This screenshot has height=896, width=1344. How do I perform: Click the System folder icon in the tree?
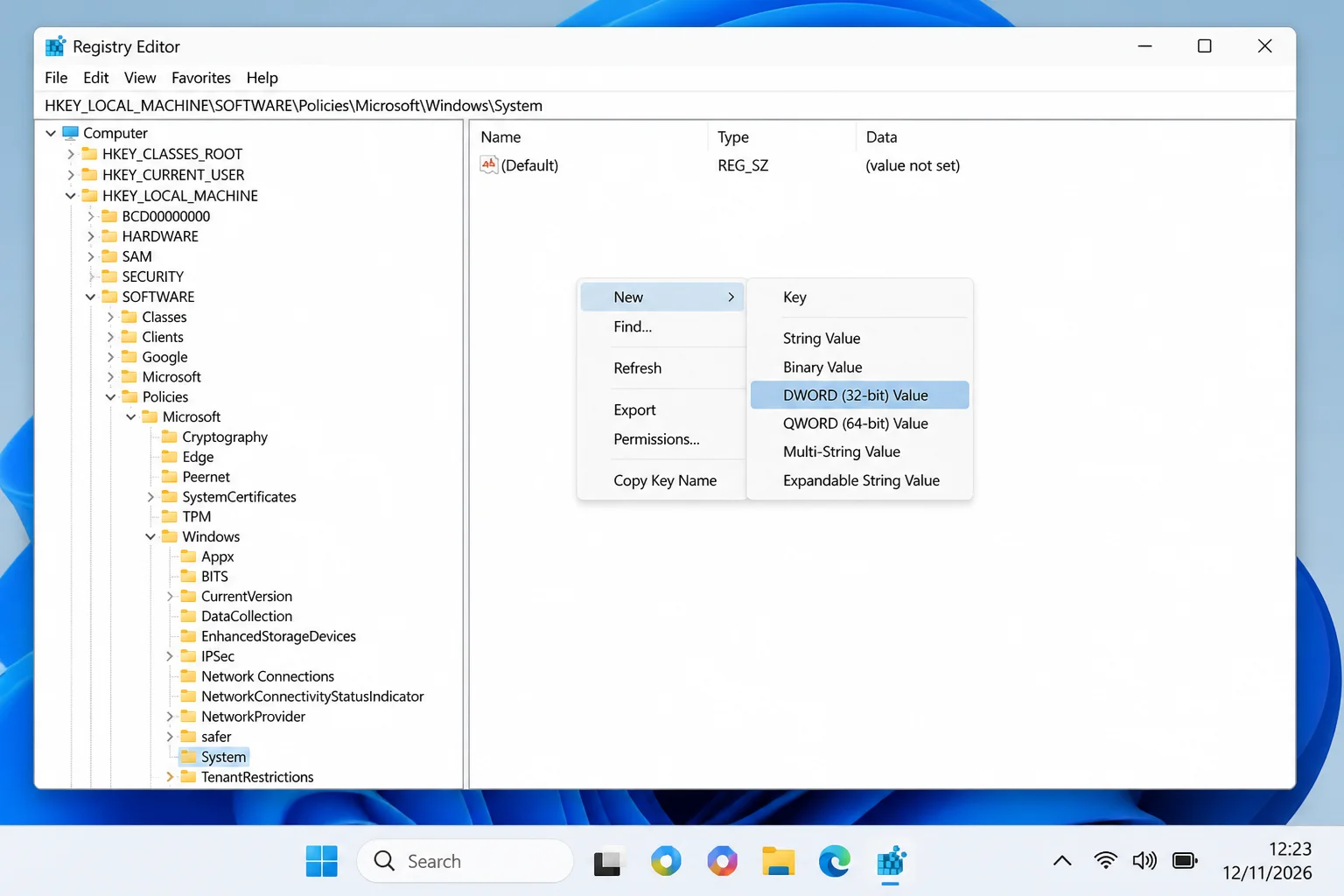click(188, 757)
